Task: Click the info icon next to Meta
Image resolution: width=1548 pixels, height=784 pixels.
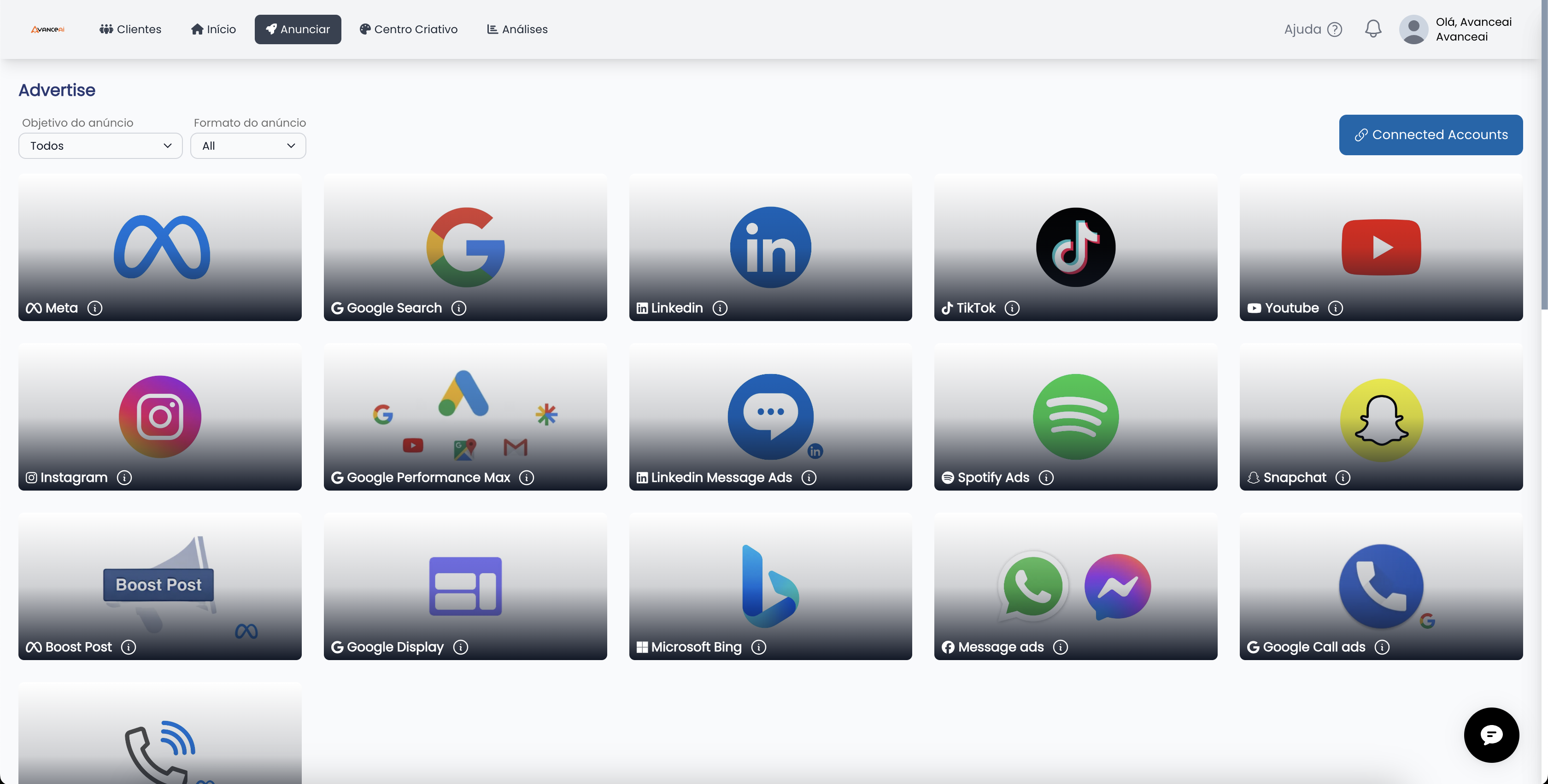Action: 94,308
